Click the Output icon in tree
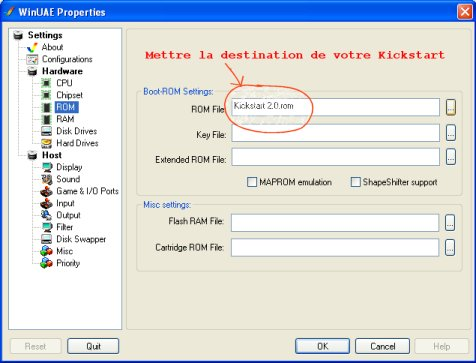Image resolution: width=476 pixels, height=363 pixels. point(46,215)
